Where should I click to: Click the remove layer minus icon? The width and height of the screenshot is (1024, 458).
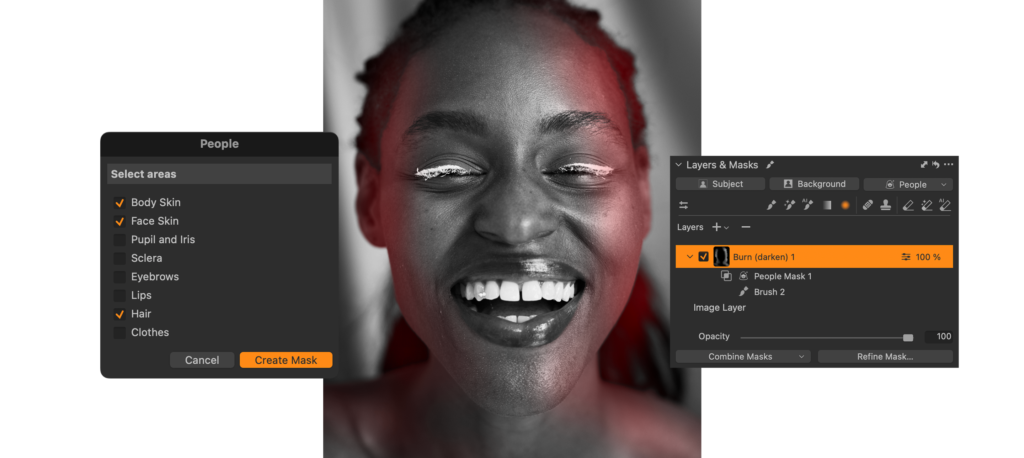pyautogui.click(x=746, y=227)
